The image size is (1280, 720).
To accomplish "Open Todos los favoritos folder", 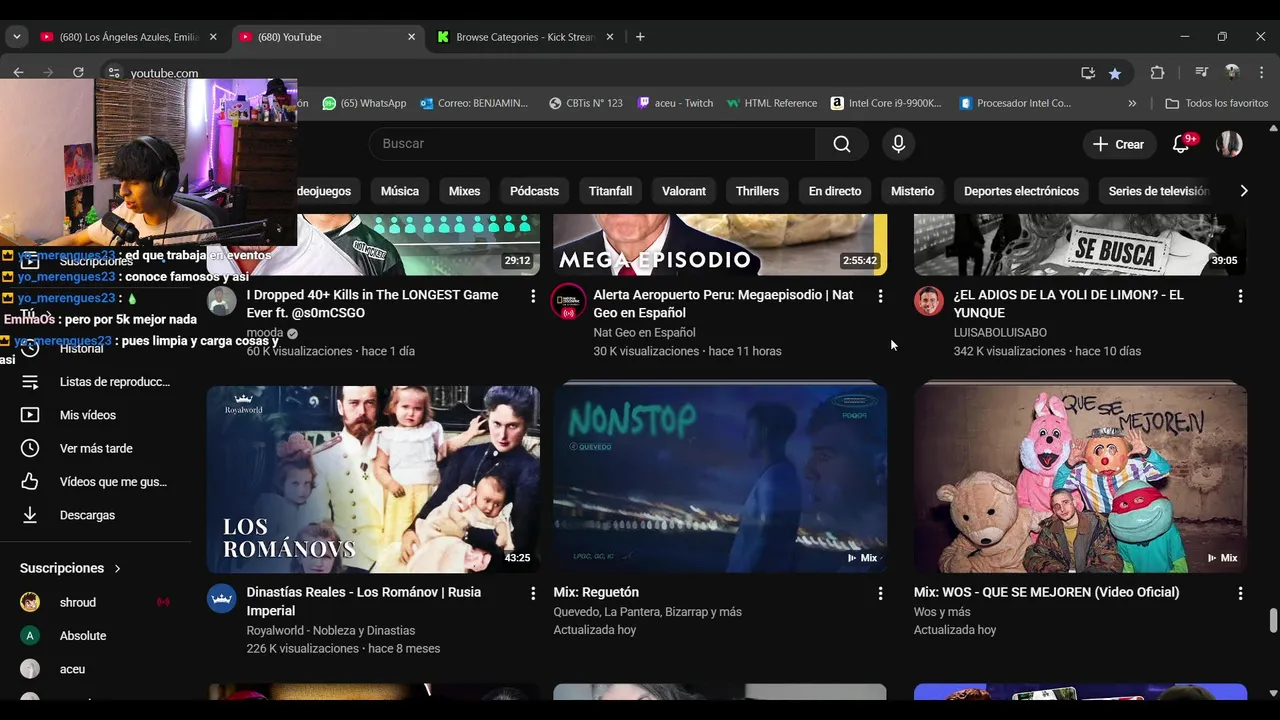I will (x=1217, y=103).
